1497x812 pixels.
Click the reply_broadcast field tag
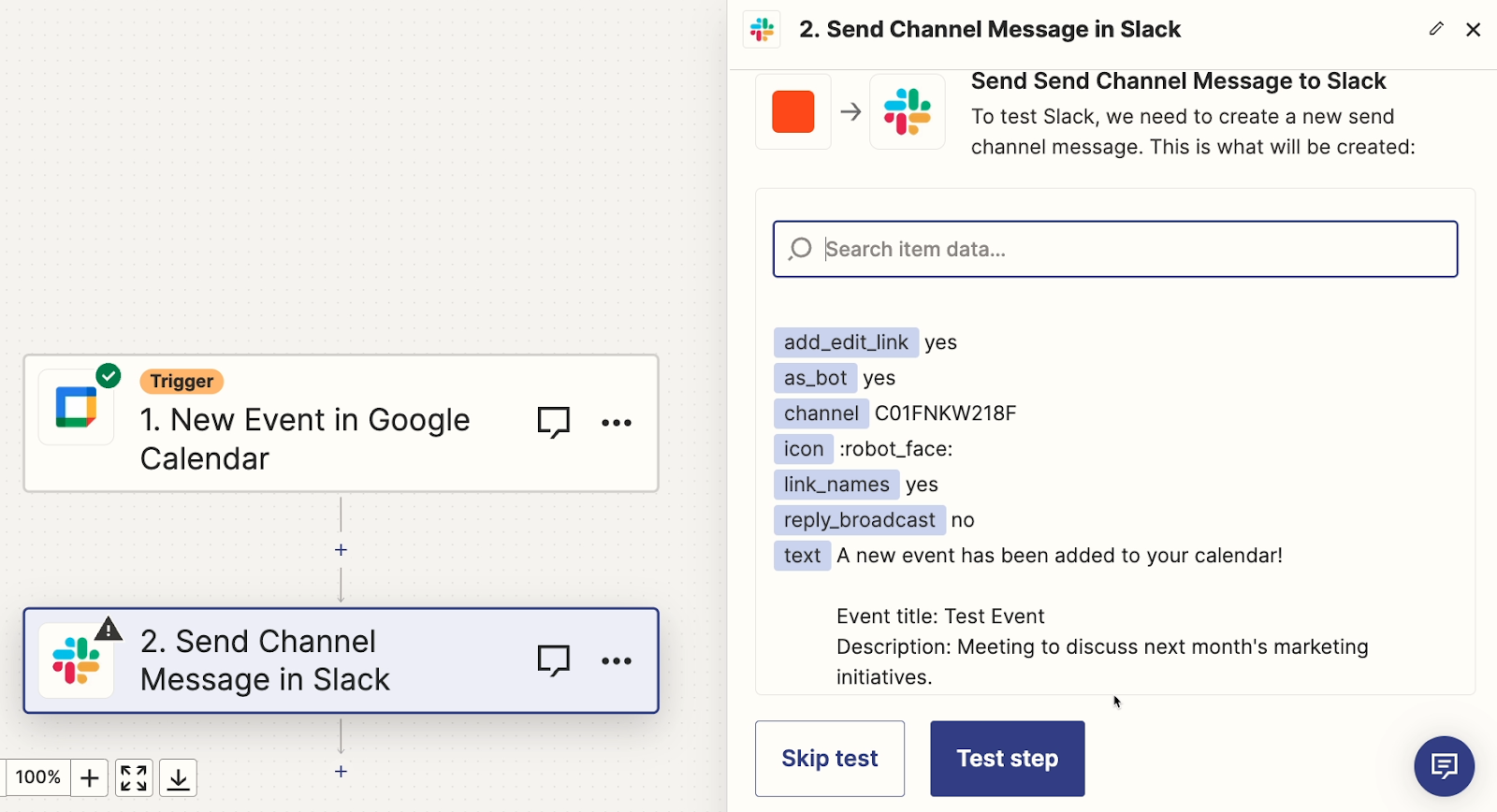[x=860, y=520]
